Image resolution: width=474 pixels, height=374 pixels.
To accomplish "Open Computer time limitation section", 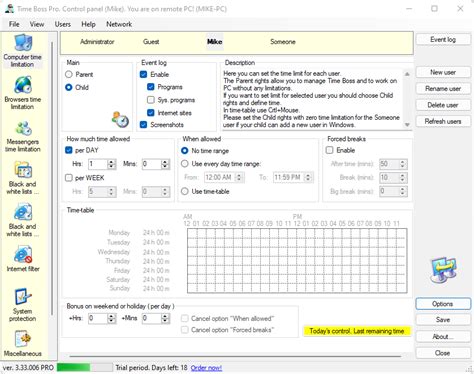I will (x=23, y=51).
